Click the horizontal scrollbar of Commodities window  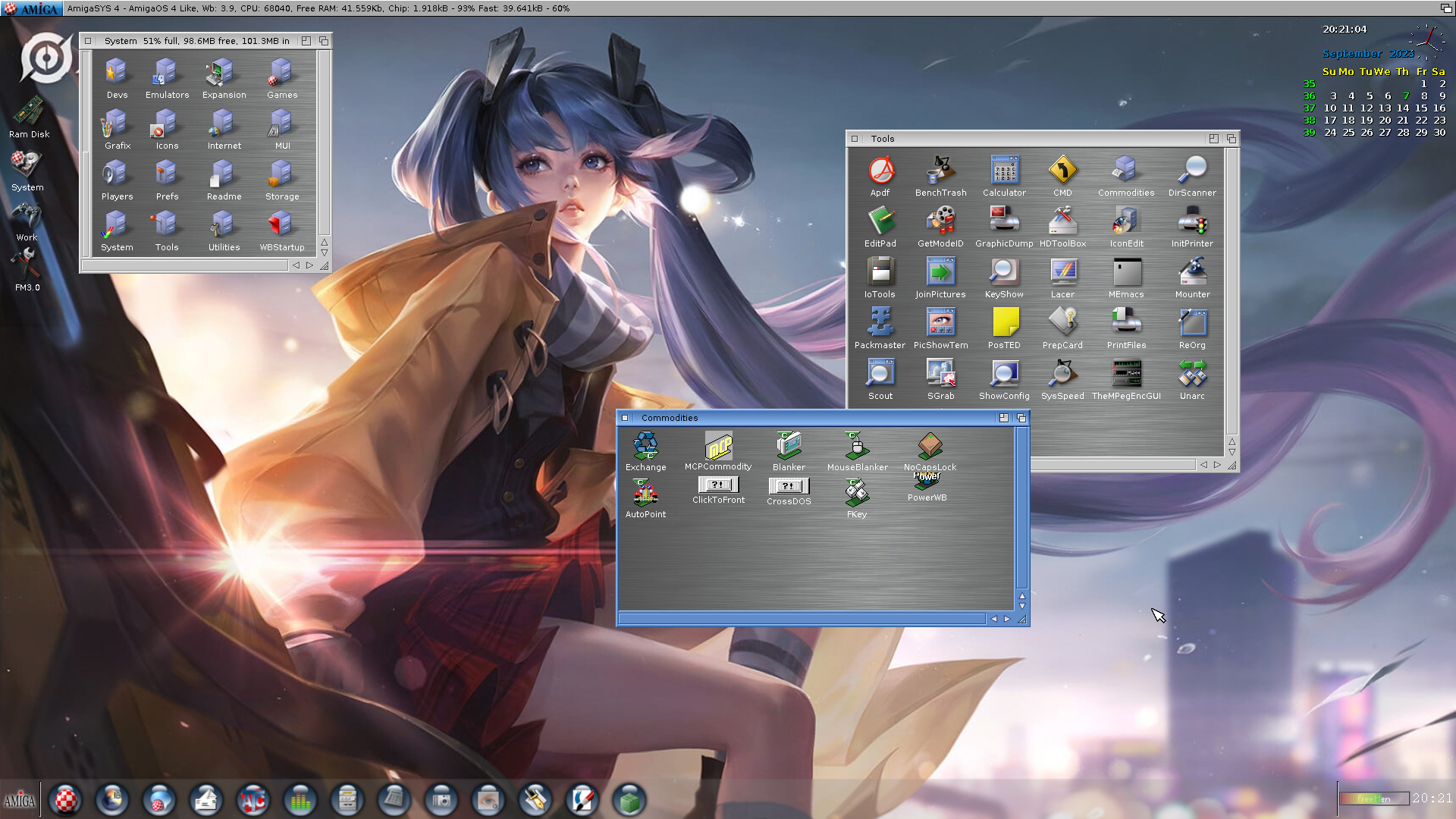(802, 619)
